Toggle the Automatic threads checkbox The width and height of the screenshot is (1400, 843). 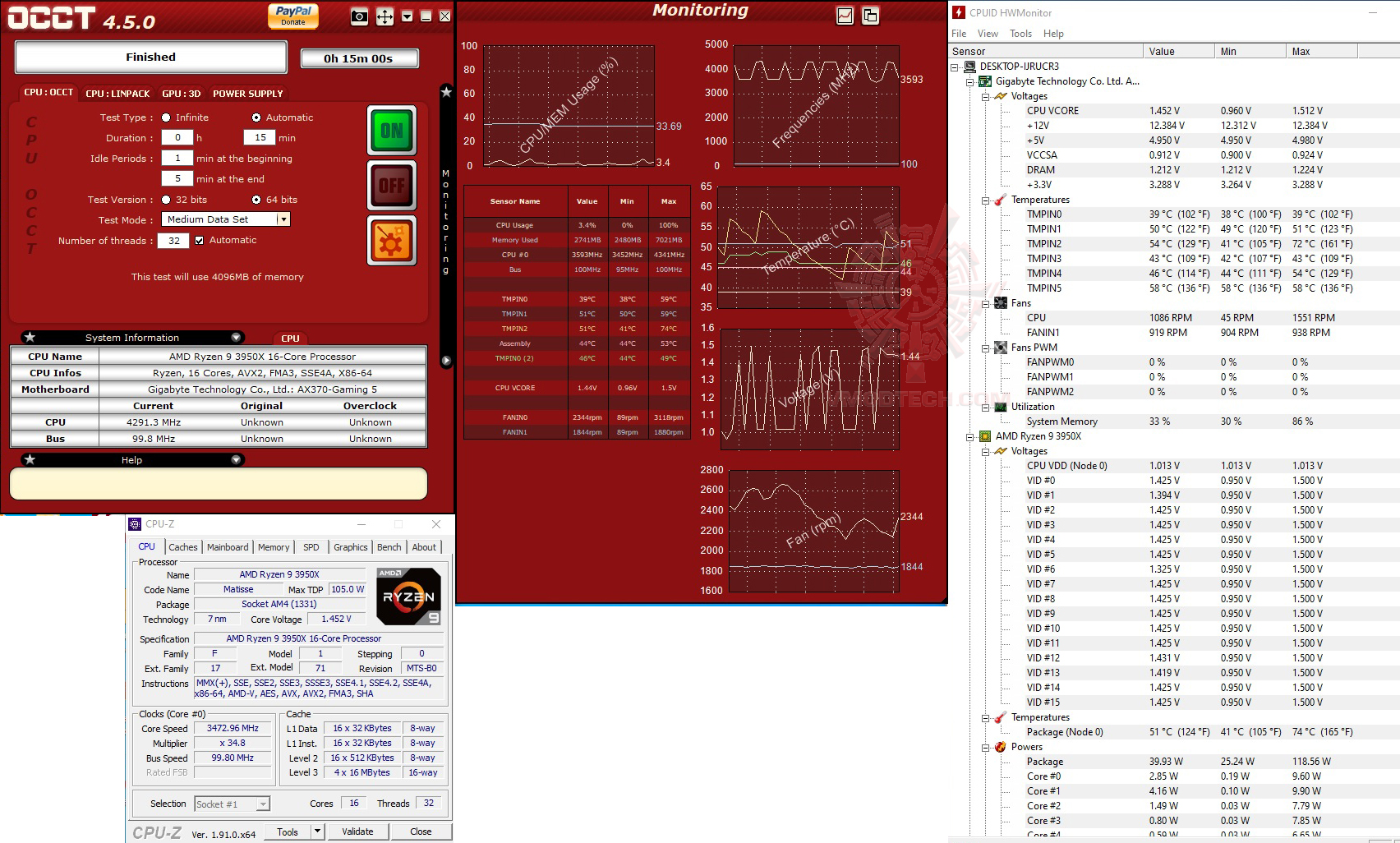[x=199, y=240]
